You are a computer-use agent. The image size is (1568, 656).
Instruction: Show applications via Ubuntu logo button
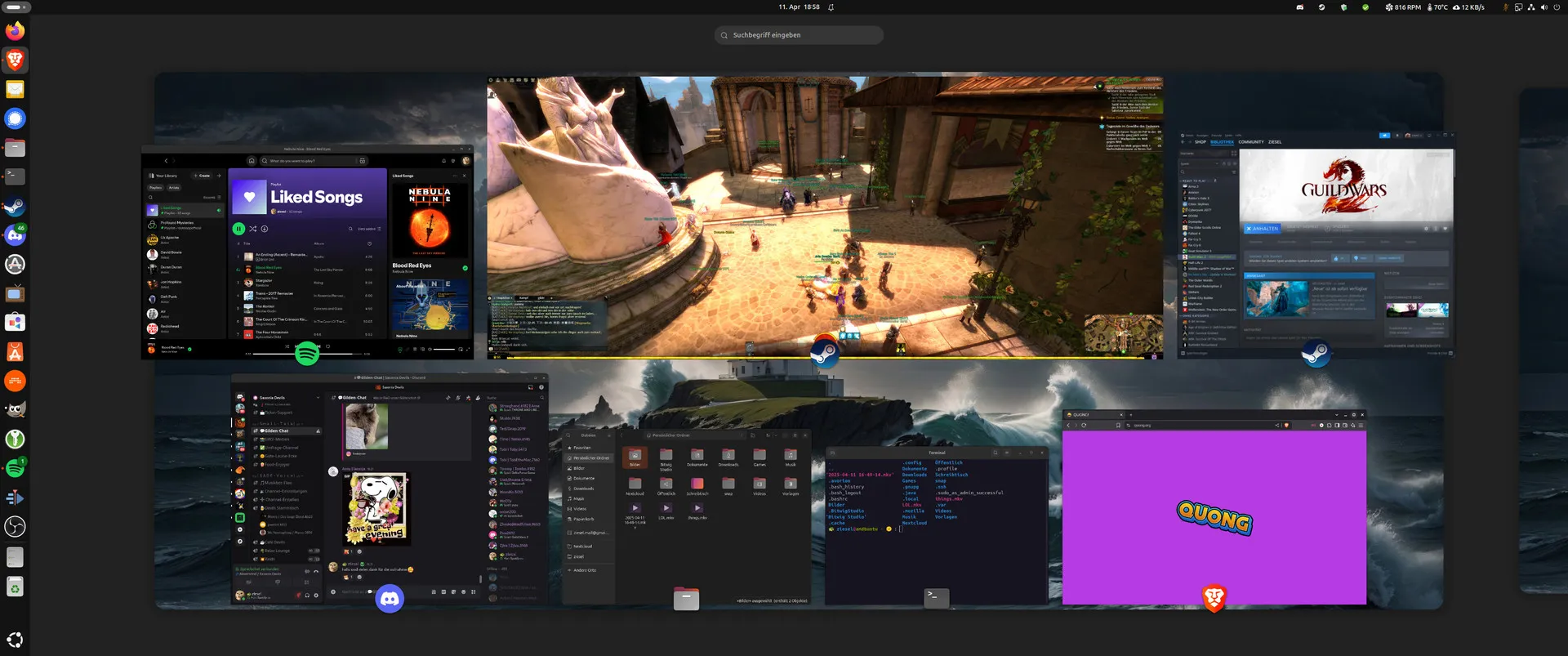coord(15,640)
